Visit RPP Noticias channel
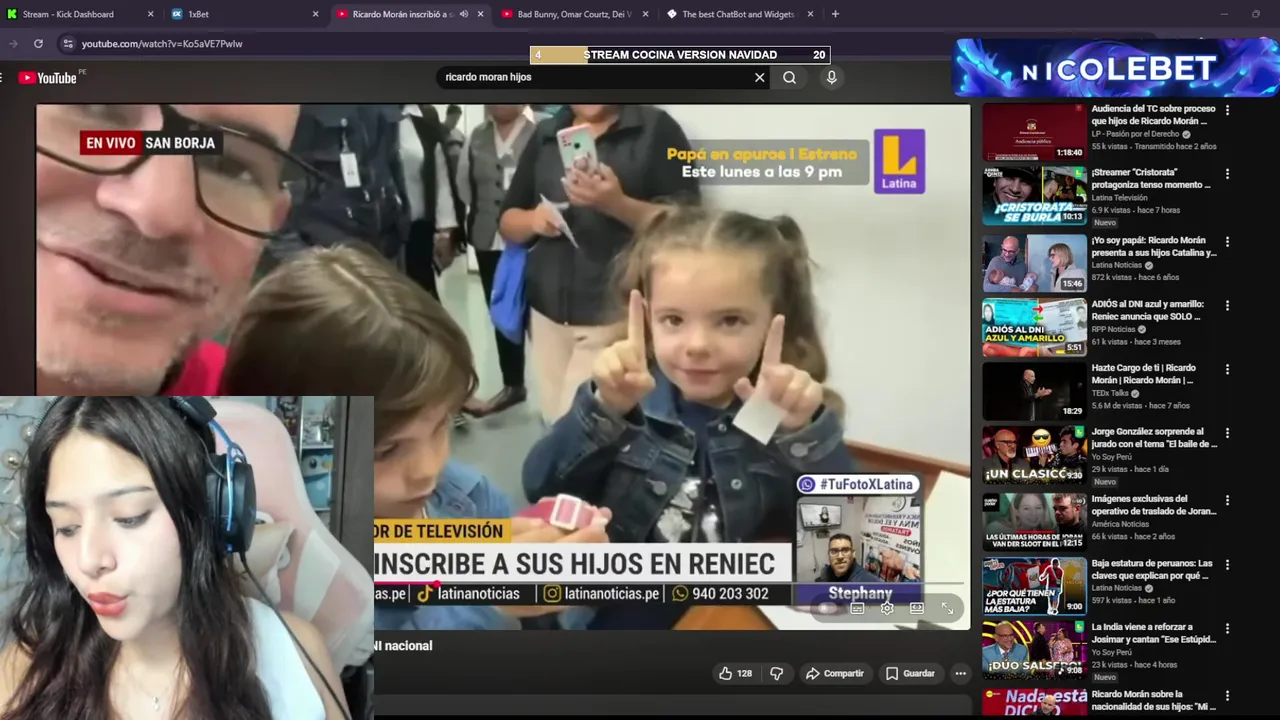 pyautogui.click(x=1113, y=329)
